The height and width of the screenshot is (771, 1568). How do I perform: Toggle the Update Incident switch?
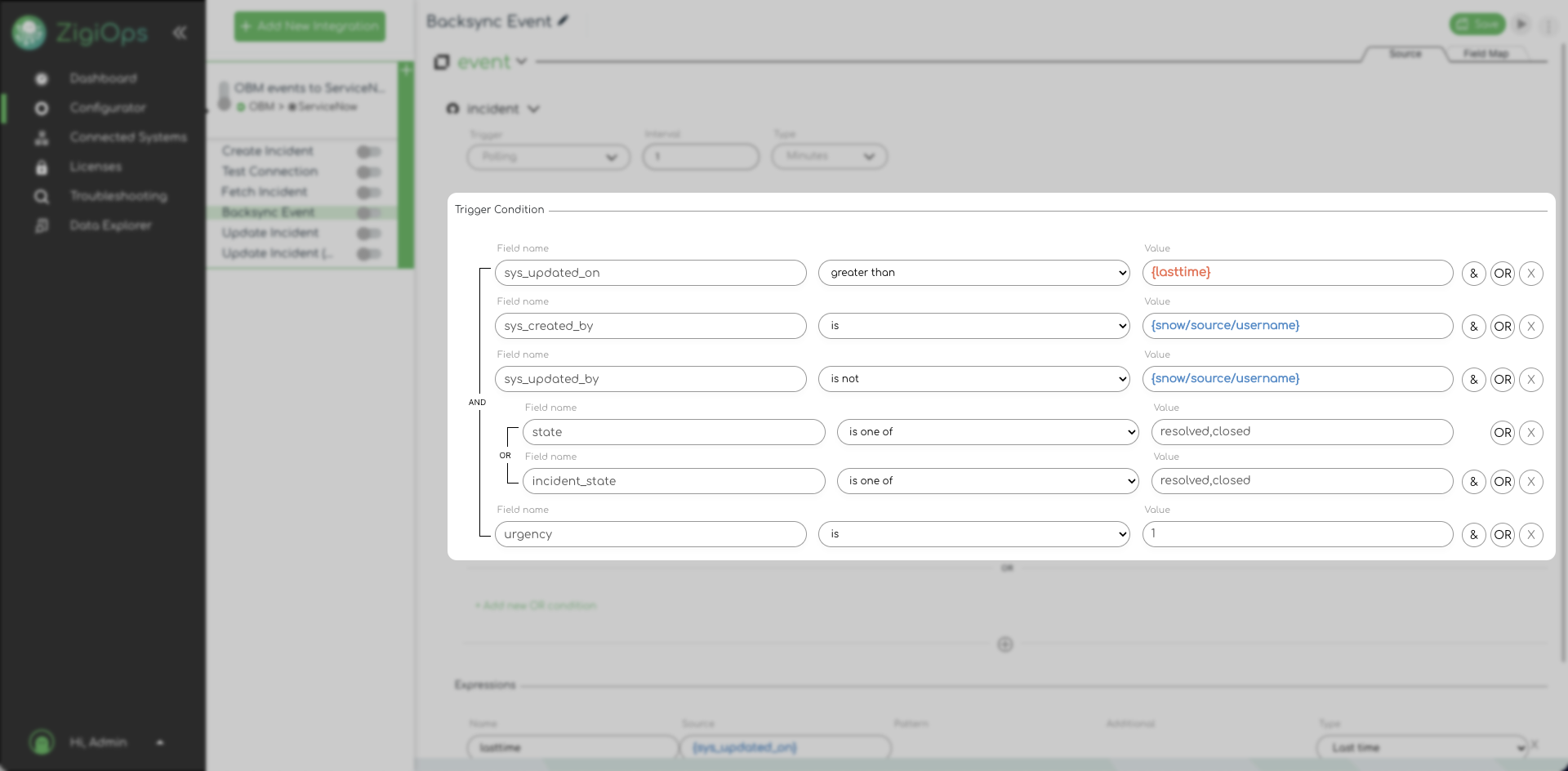[368, 234]
